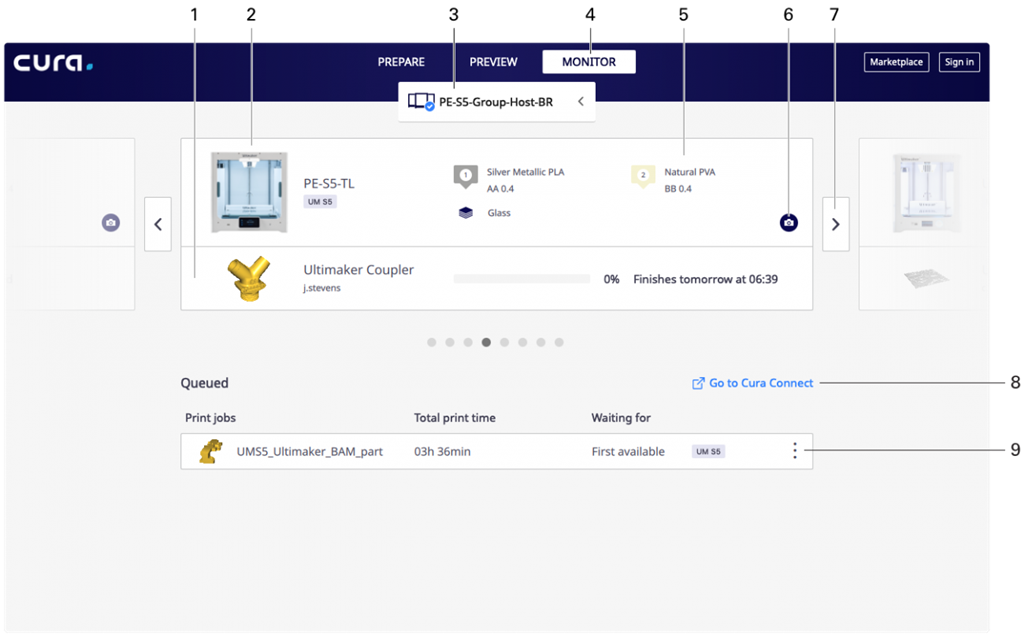The image size is (1024, 636).
Task: Collapse the PE-S5-Group-Host-BR printer selector
Action: [x=580, y=102]
